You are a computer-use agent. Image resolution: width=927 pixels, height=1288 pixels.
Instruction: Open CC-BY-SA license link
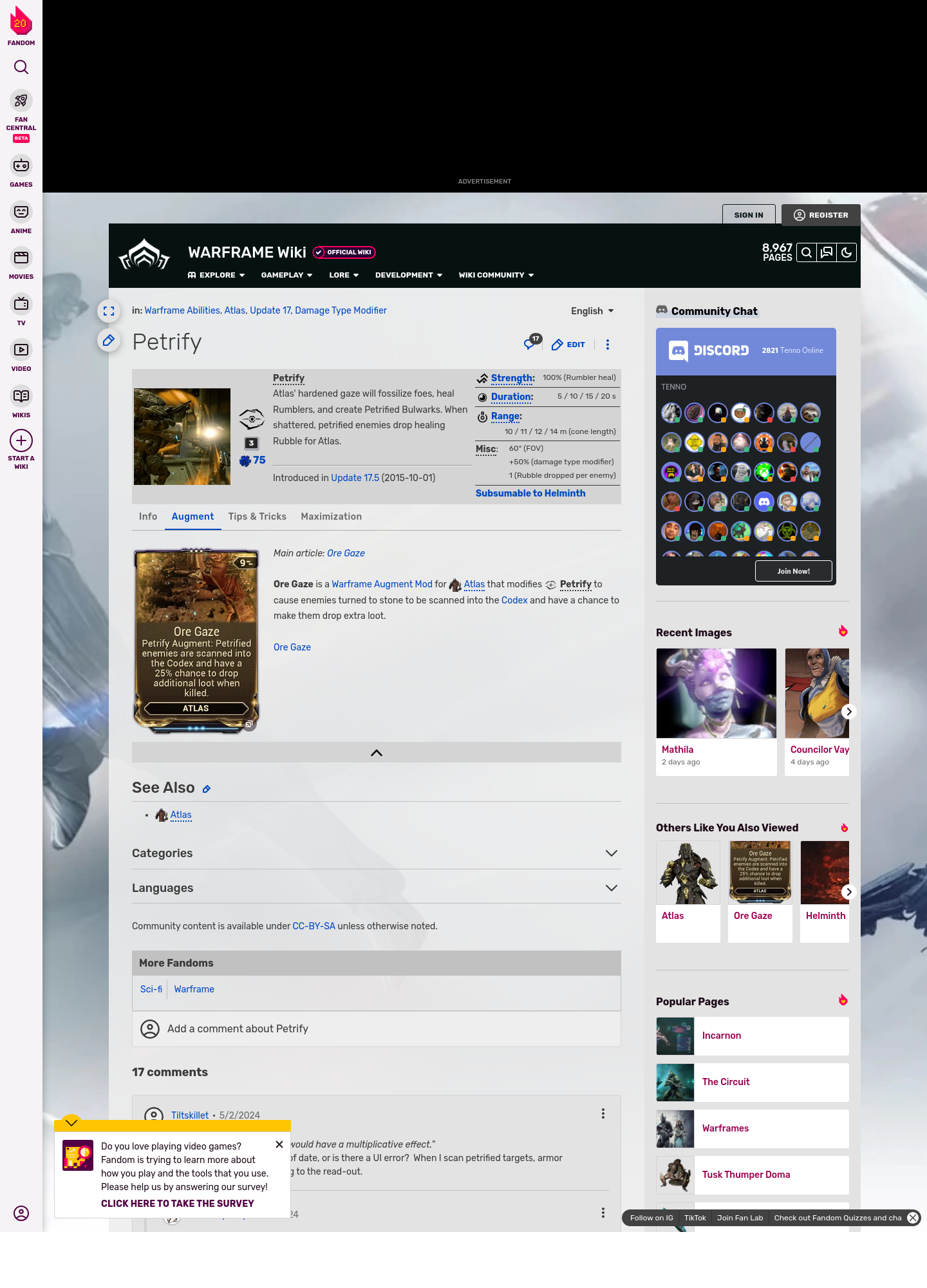click(314, 926)
